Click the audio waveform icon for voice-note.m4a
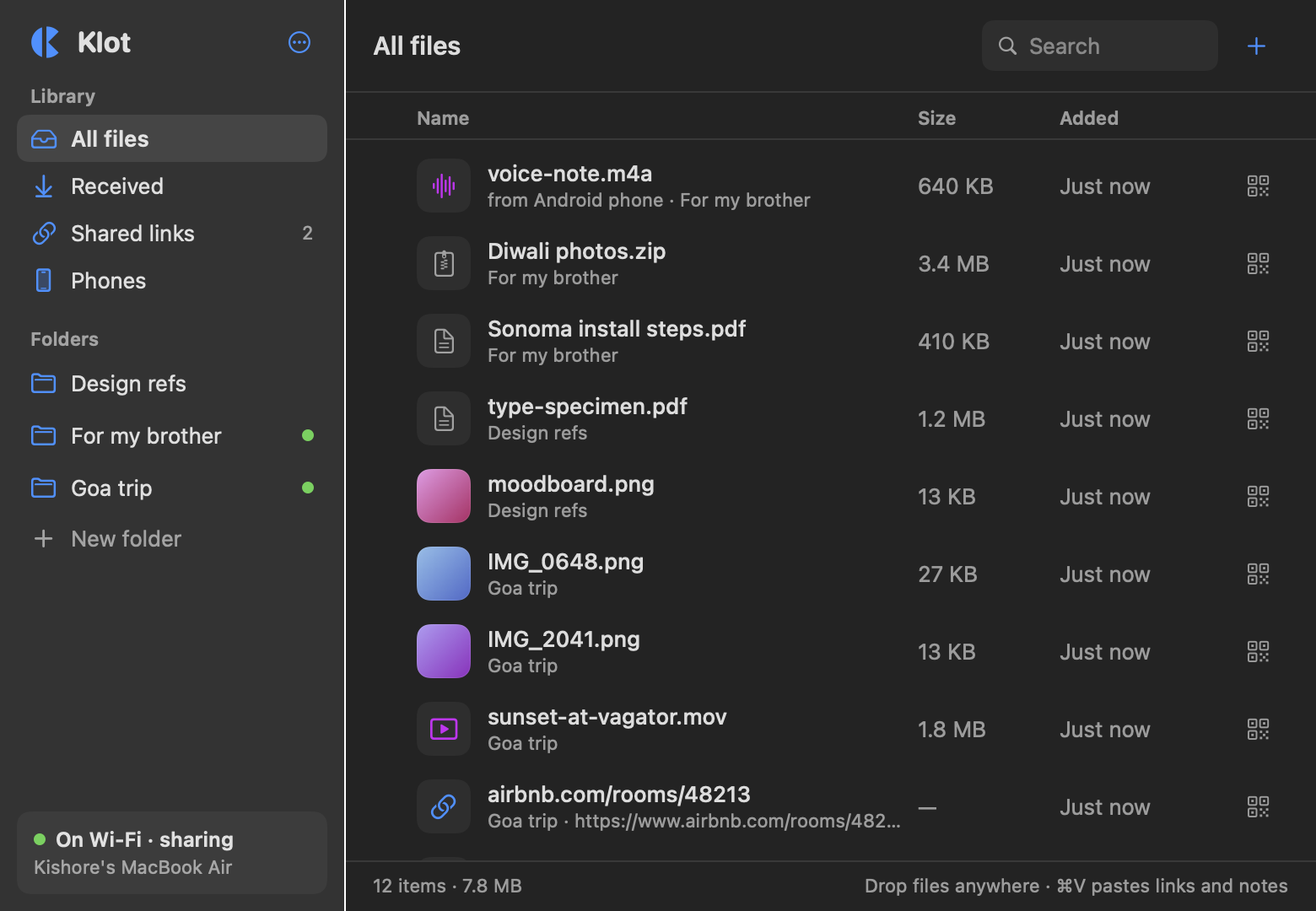 444,186
